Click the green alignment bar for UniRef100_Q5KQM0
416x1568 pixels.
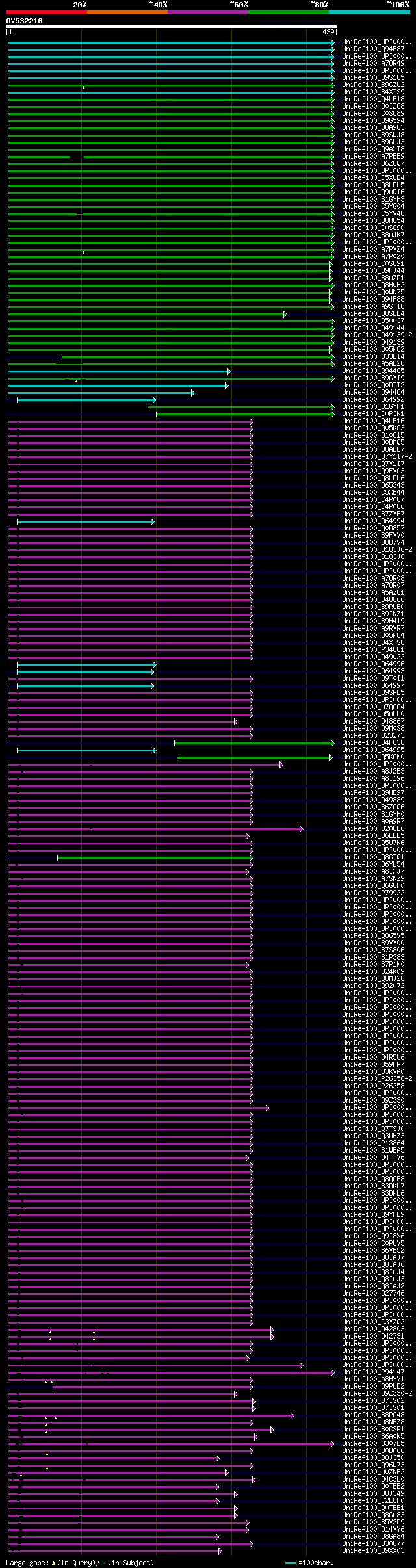pyautogui.click(x=255, y=757)
